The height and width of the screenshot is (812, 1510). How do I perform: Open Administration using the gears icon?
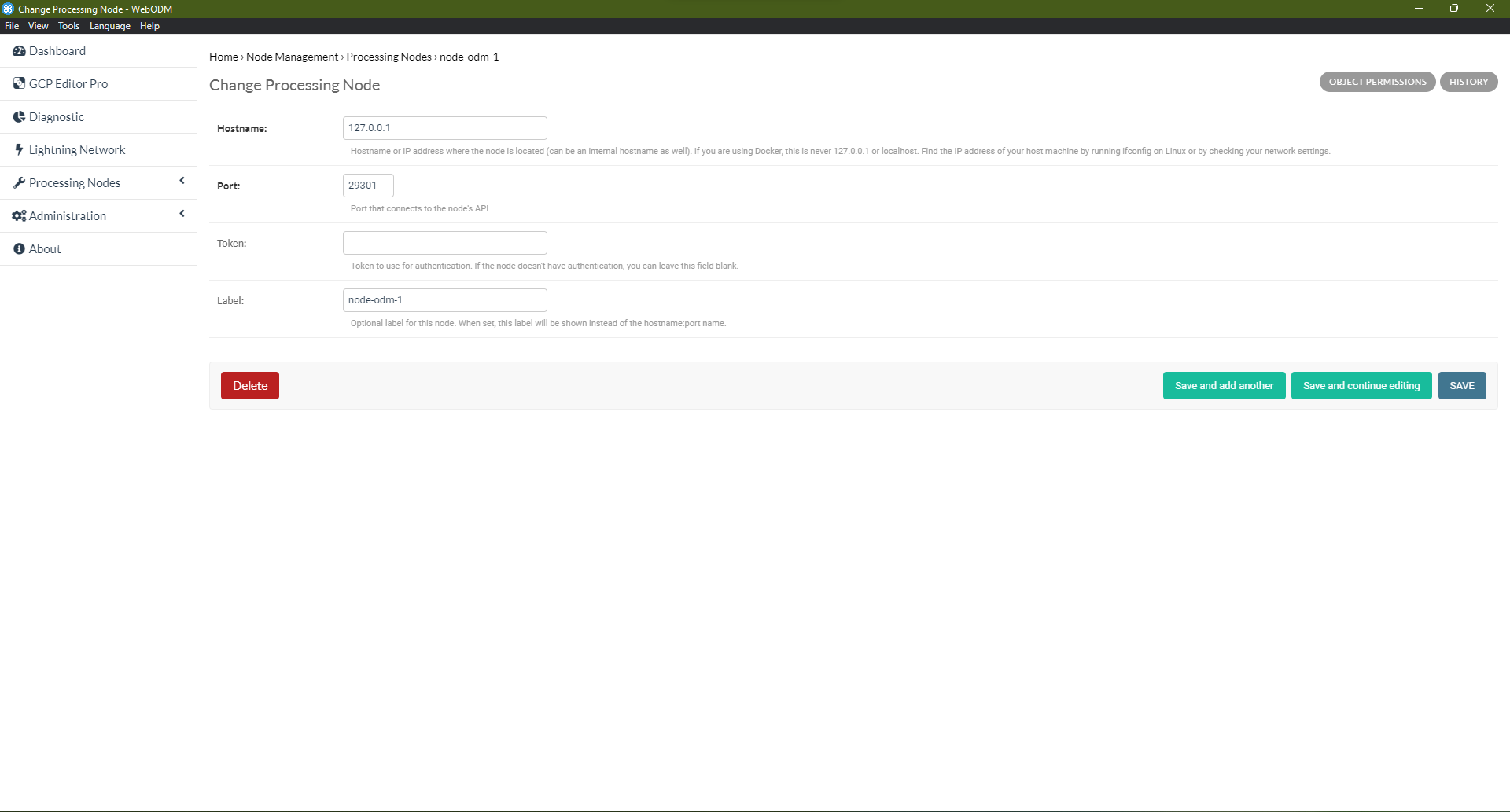[x=19, y=215]
